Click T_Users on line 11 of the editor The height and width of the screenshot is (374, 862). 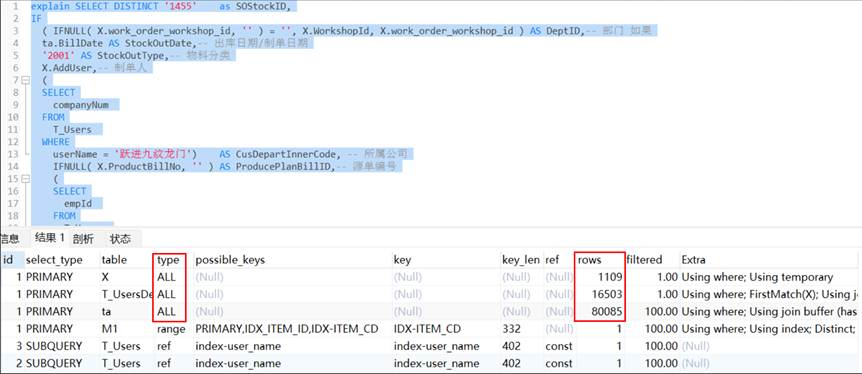72,129
